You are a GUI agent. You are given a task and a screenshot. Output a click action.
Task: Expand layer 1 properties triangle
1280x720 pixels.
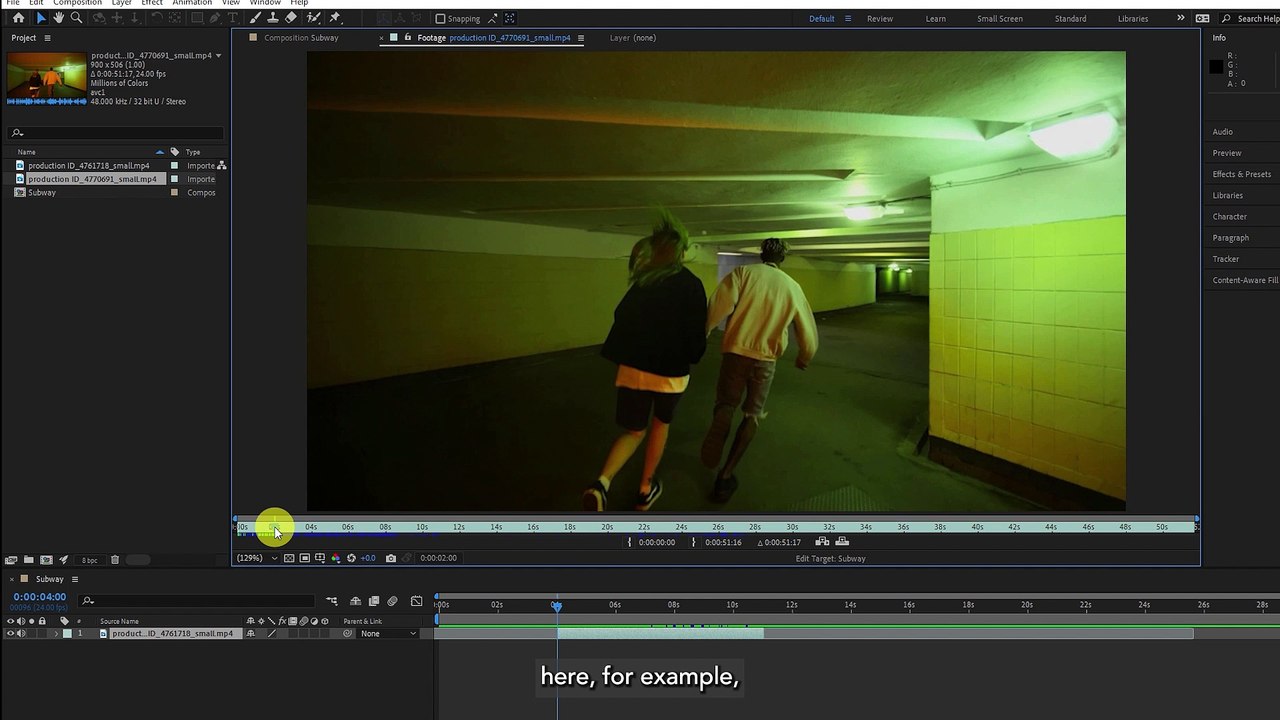[56, 634]
